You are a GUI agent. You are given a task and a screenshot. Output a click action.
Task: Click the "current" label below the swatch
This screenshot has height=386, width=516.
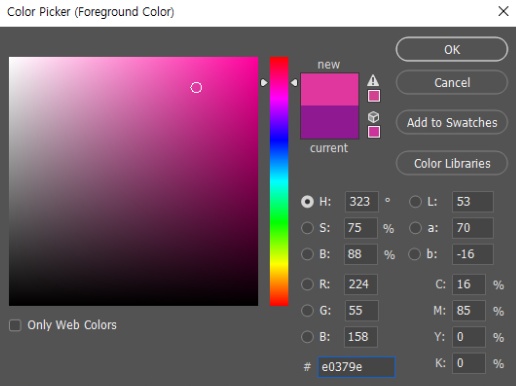click(329, 148)
